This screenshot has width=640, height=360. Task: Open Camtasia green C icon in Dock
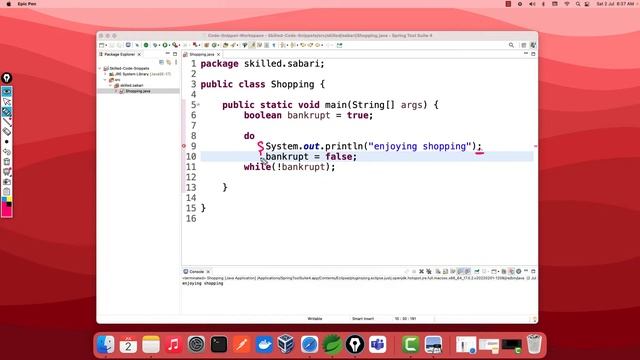click(410, 345)
